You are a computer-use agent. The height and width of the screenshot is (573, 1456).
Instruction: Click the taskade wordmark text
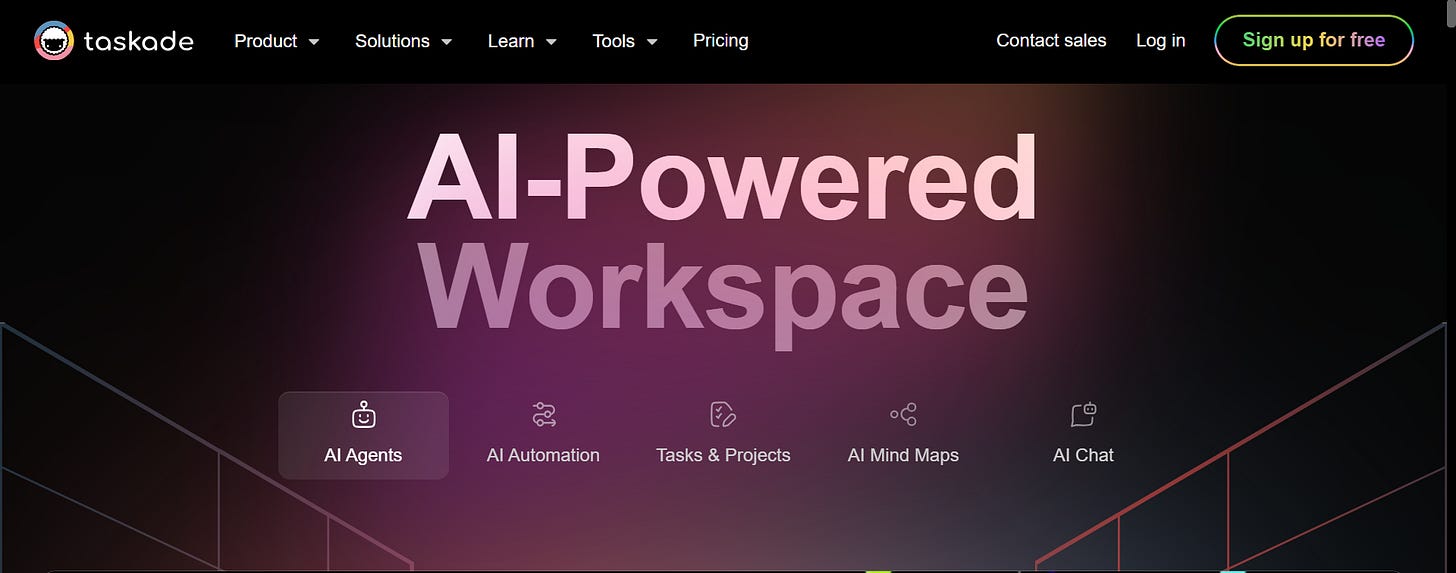[x=139, y=41]
